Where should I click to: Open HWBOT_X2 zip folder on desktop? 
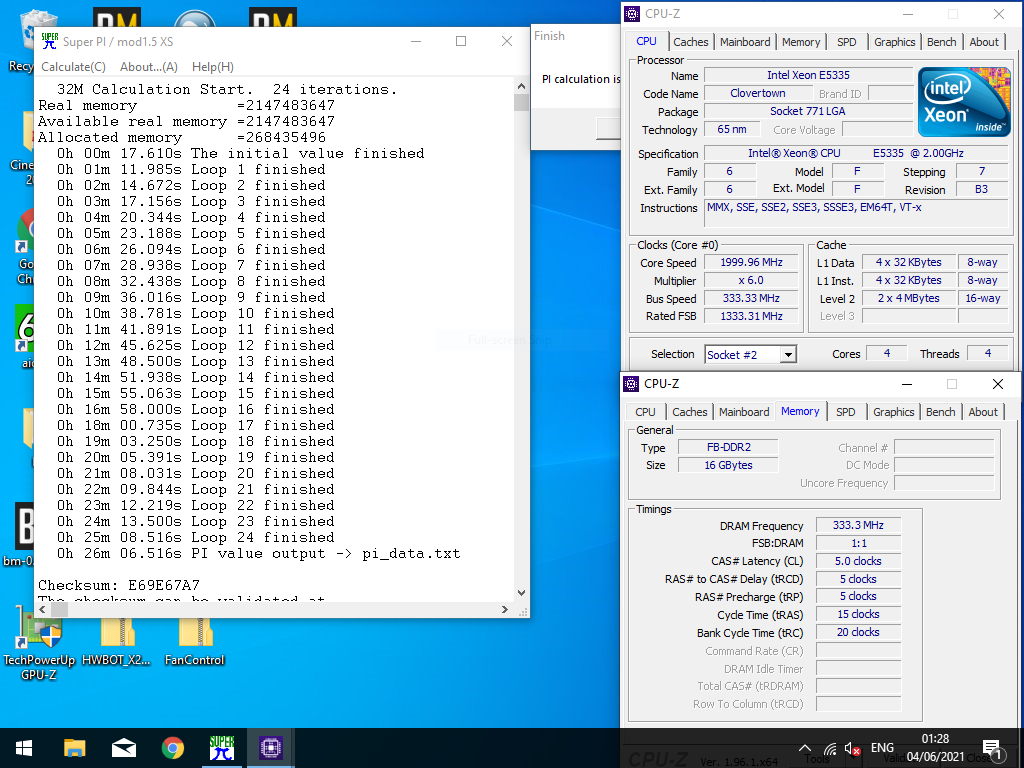pyautogui.click(x=117, y=641)
